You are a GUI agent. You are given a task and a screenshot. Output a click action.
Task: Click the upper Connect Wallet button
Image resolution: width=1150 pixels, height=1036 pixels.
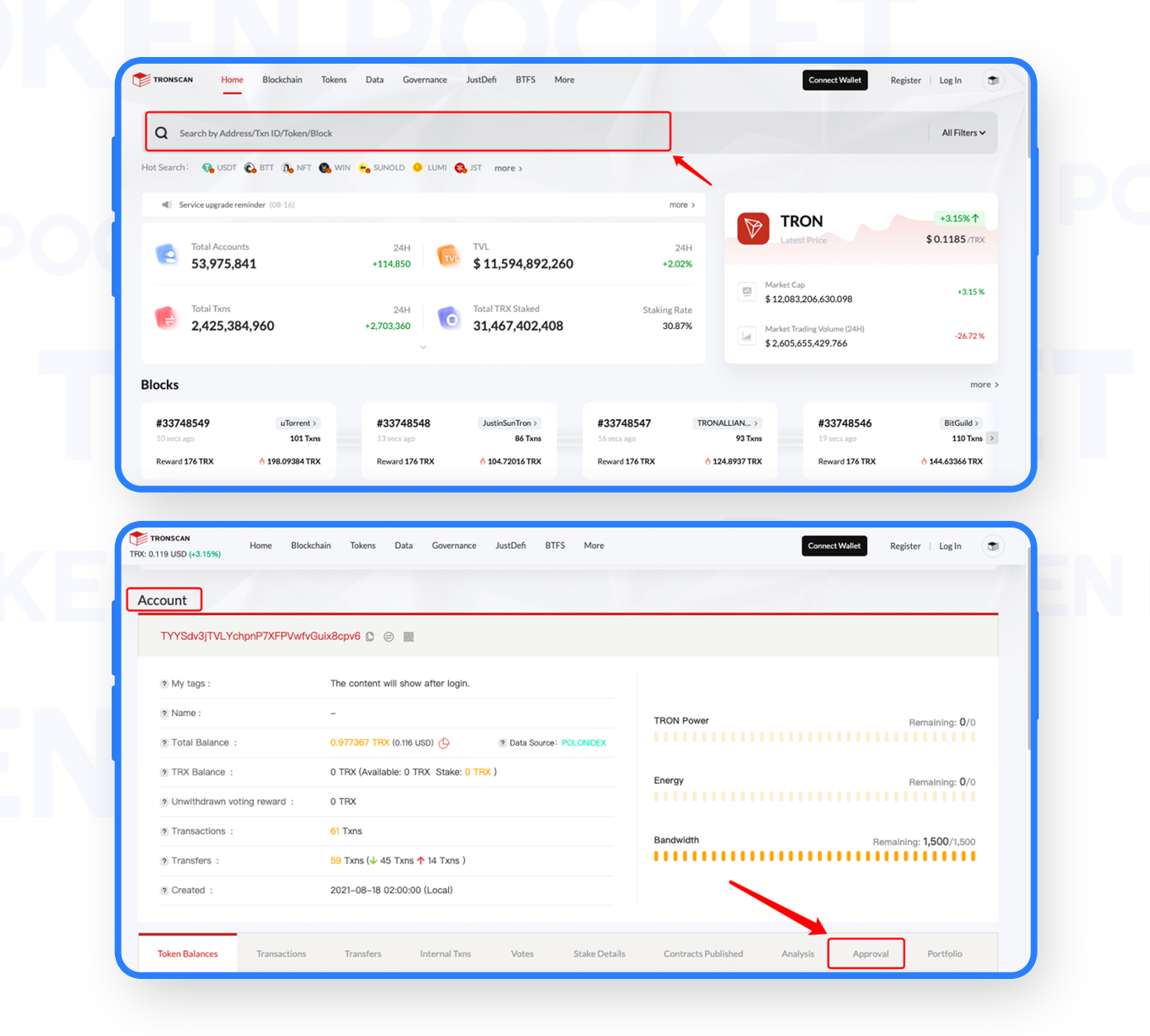tap(835, 80)
